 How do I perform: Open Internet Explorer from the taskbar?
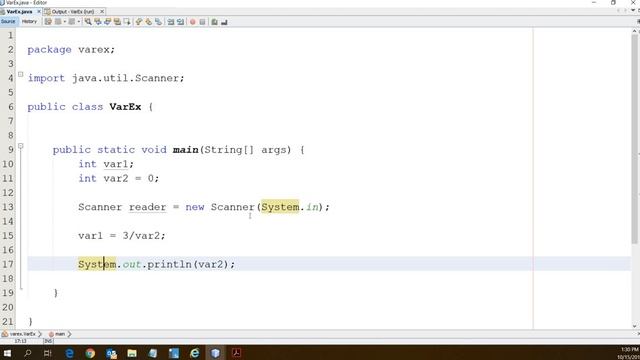[x=195, y=353]
